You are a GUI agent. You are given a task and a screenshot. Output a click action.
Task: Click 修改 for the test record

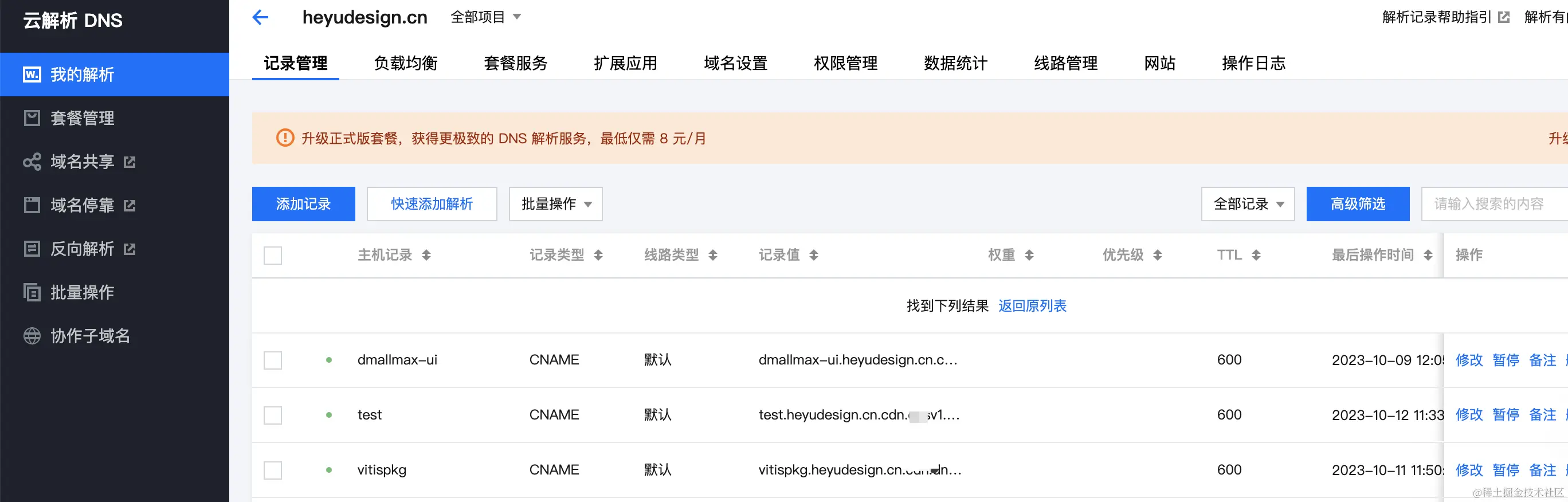coord(1469,415)
